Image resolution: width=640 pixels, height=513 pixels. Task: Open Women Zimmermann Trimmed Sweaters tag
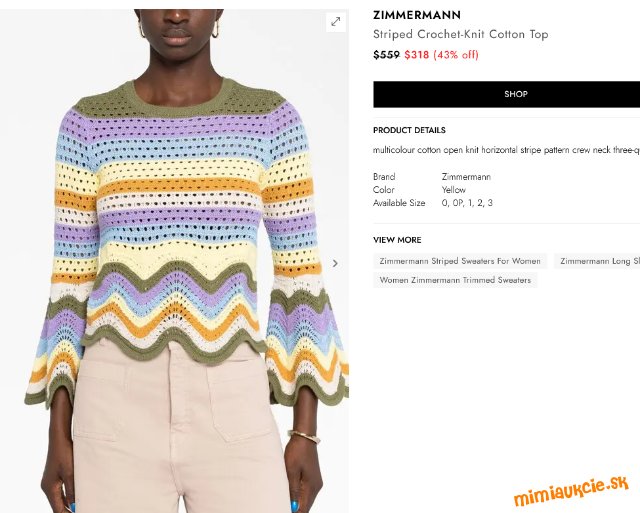[x=455, y=280]
